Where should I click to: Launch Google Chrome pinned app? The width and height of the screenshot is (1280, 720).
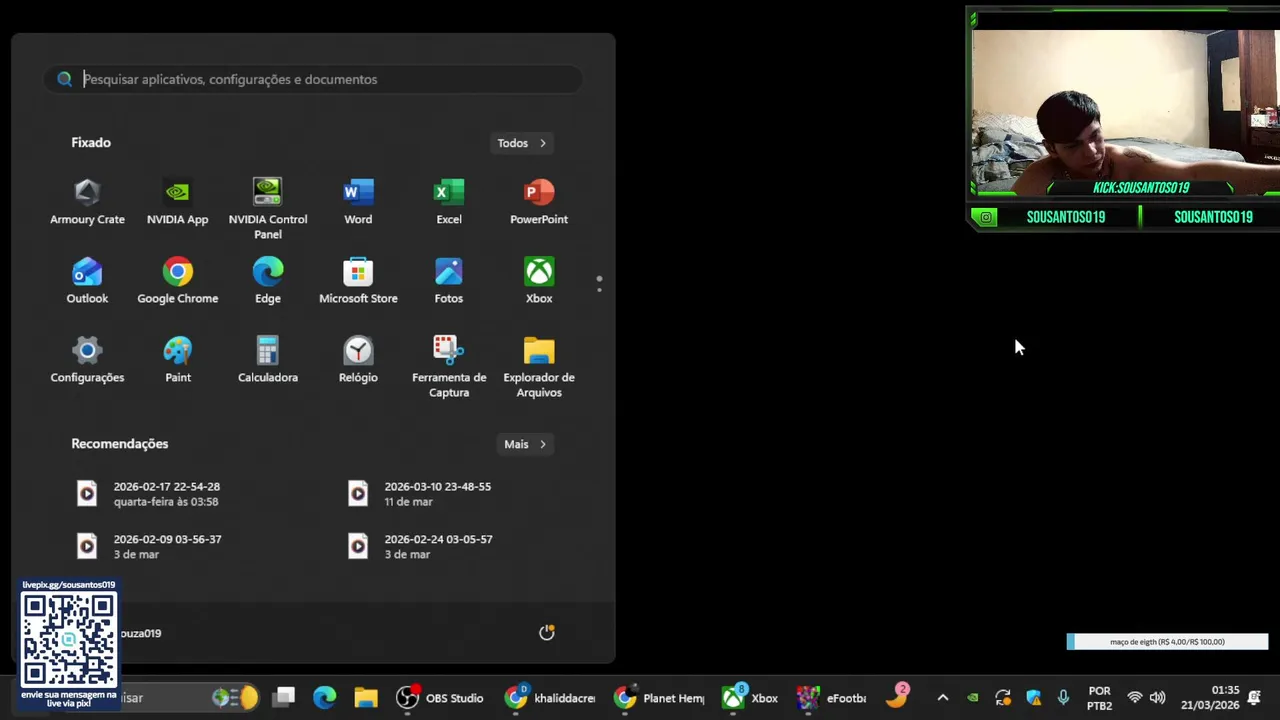pos(177,281)
